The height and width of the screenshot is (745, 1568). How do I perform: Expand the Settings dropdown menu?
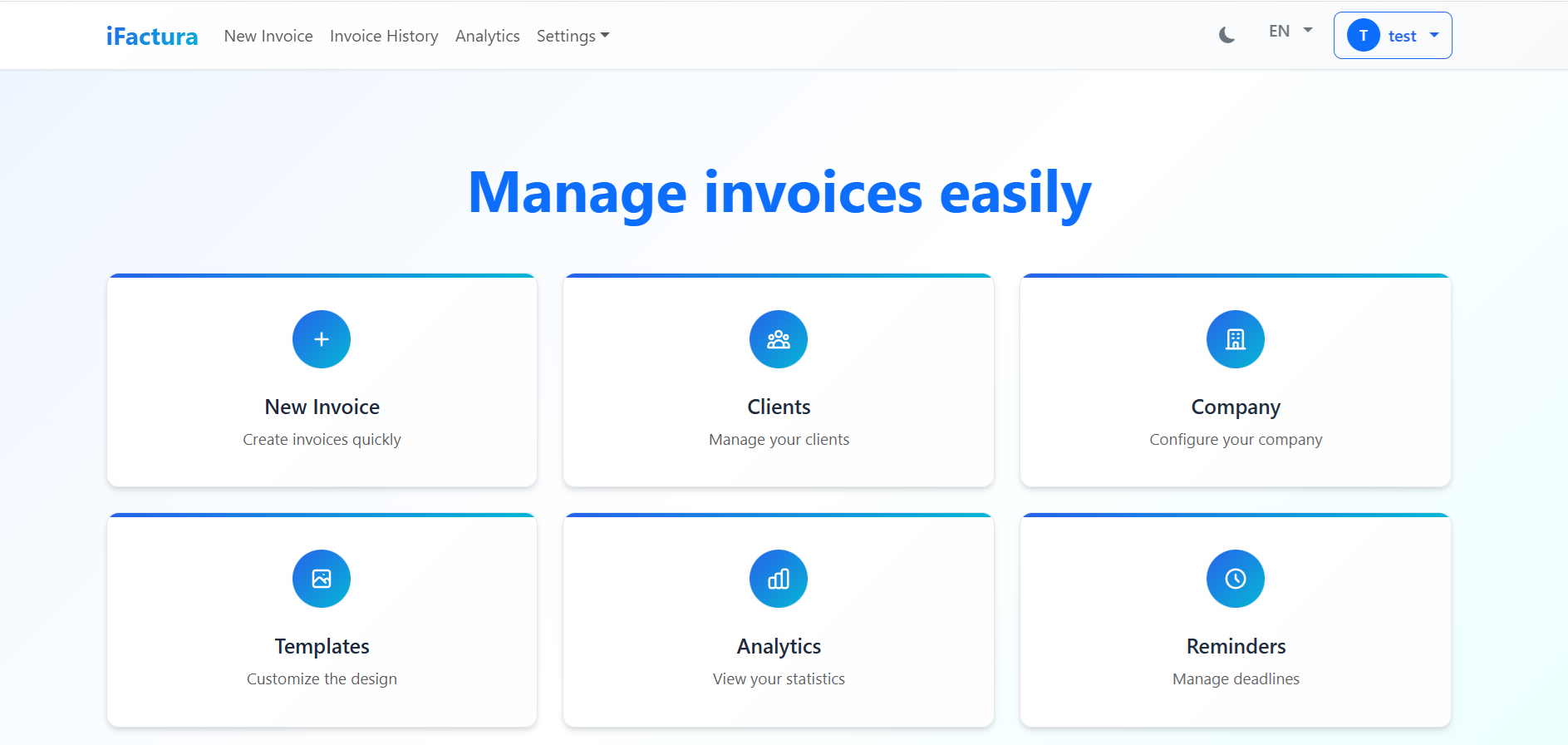(x=573, y=36)
